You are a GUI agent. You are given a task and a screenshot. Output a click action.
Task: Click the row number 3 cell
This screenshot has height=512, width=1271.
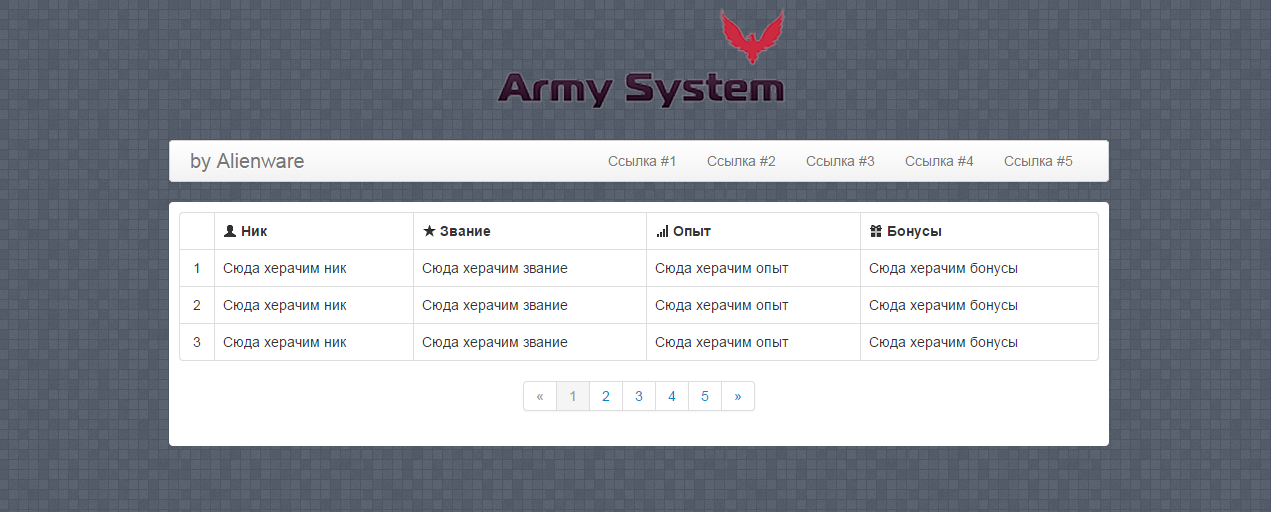(x=197, y=342)
